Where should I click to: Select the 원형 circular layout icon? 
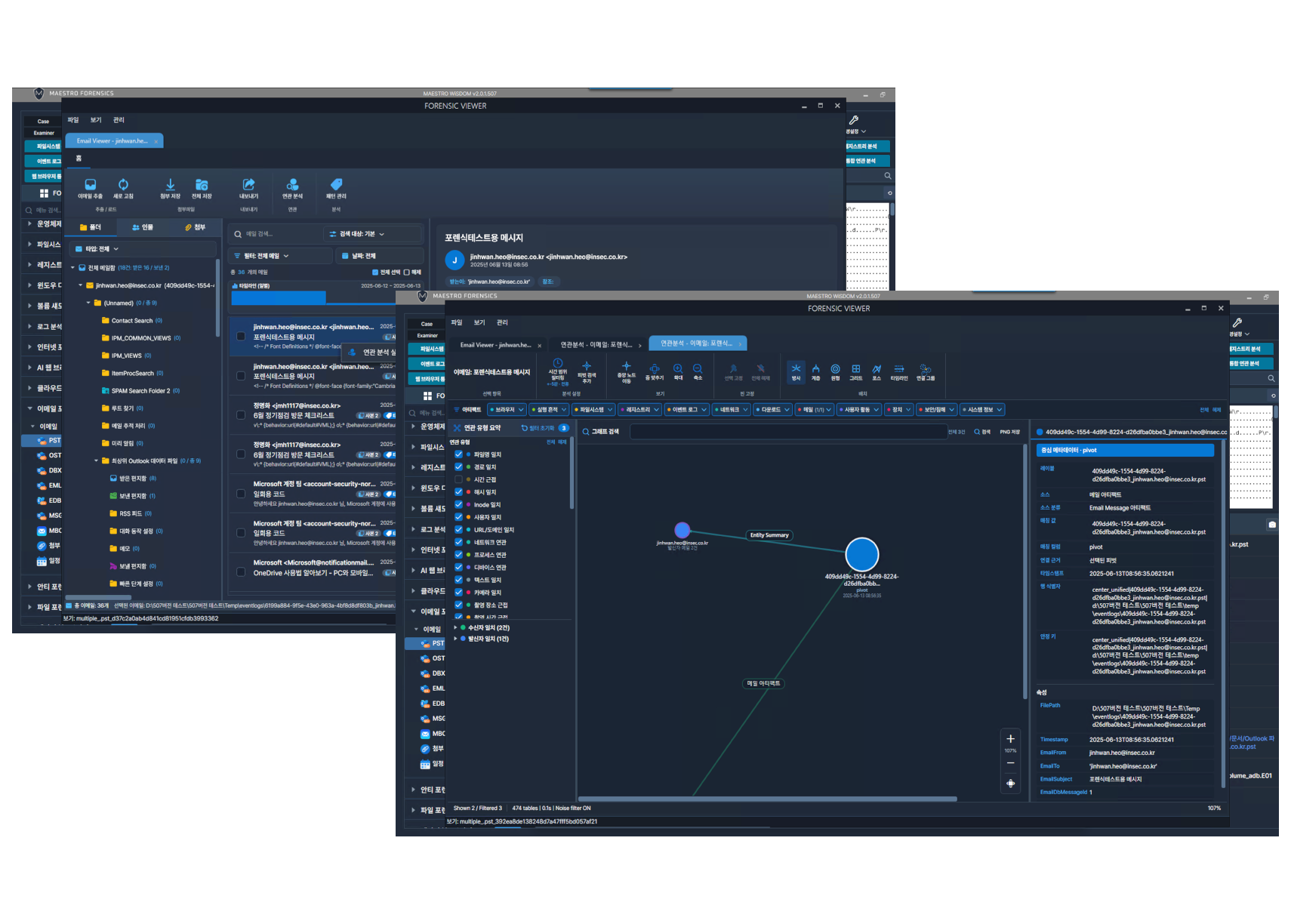tap(835, 369)
